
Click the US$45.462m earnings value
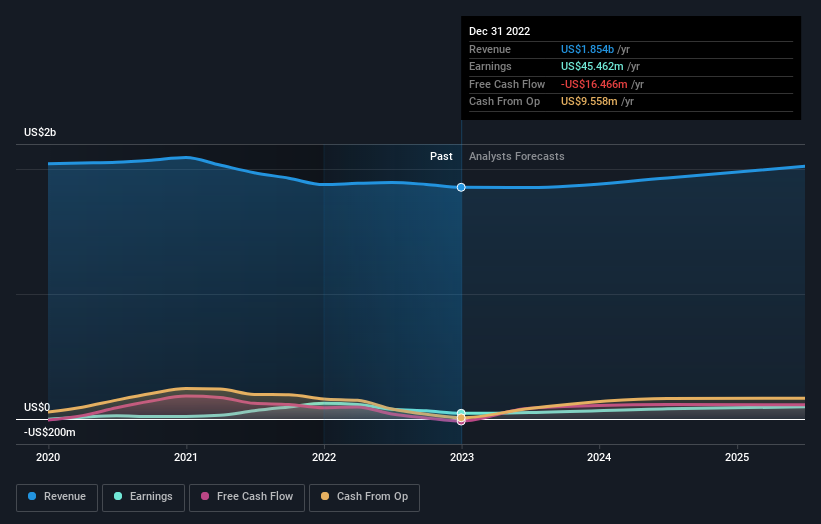(592, 66)
